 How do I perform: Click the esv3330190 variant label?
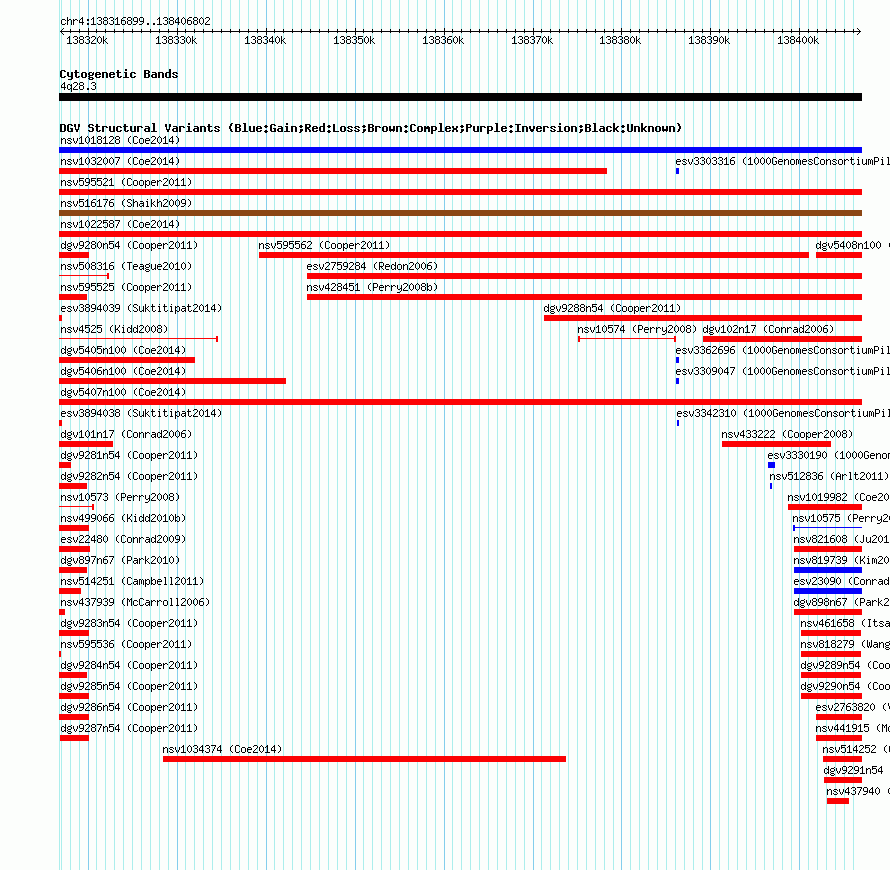click(x=829, y=455)
